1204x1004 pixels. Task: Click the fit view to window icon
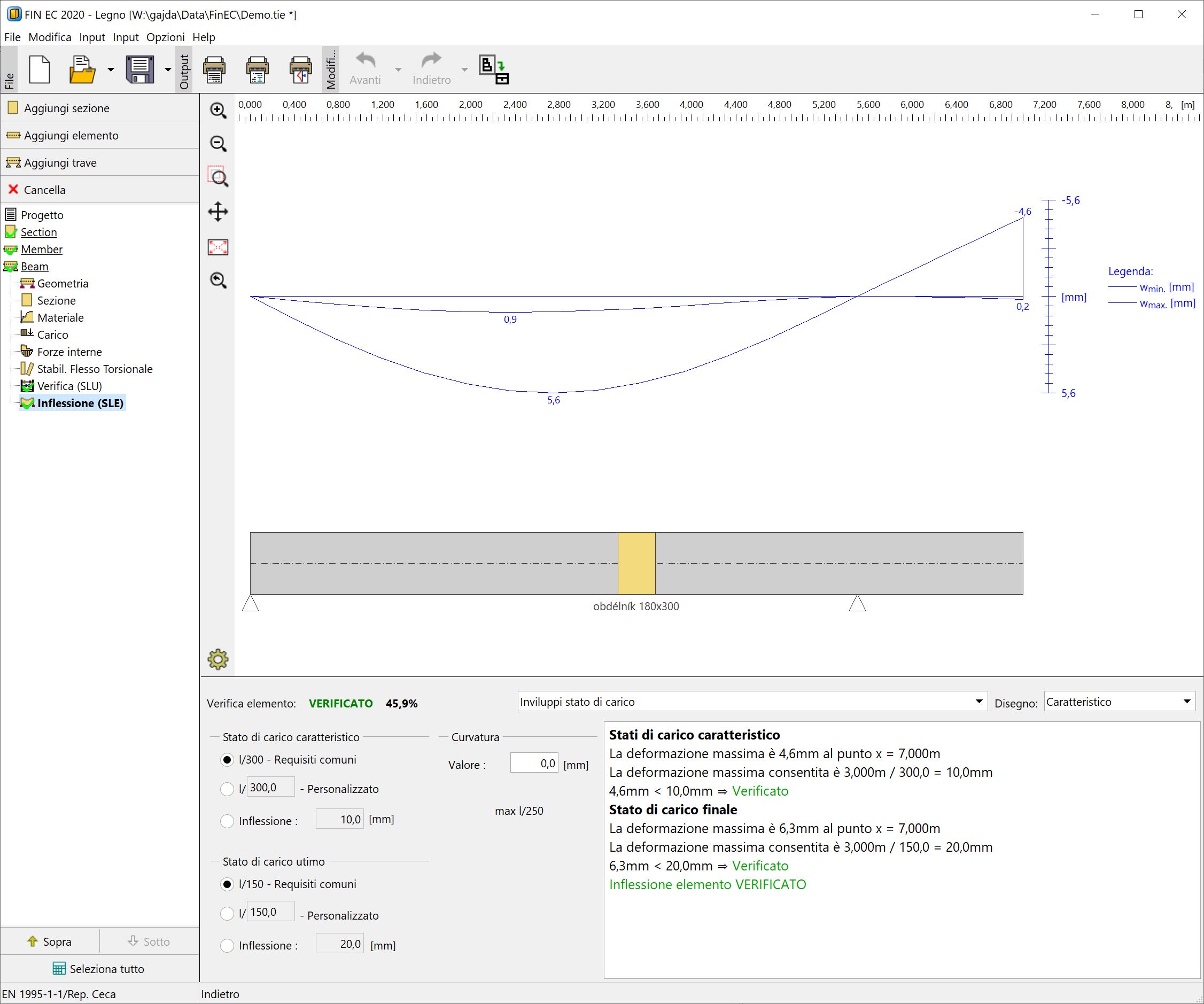[218, 247]
